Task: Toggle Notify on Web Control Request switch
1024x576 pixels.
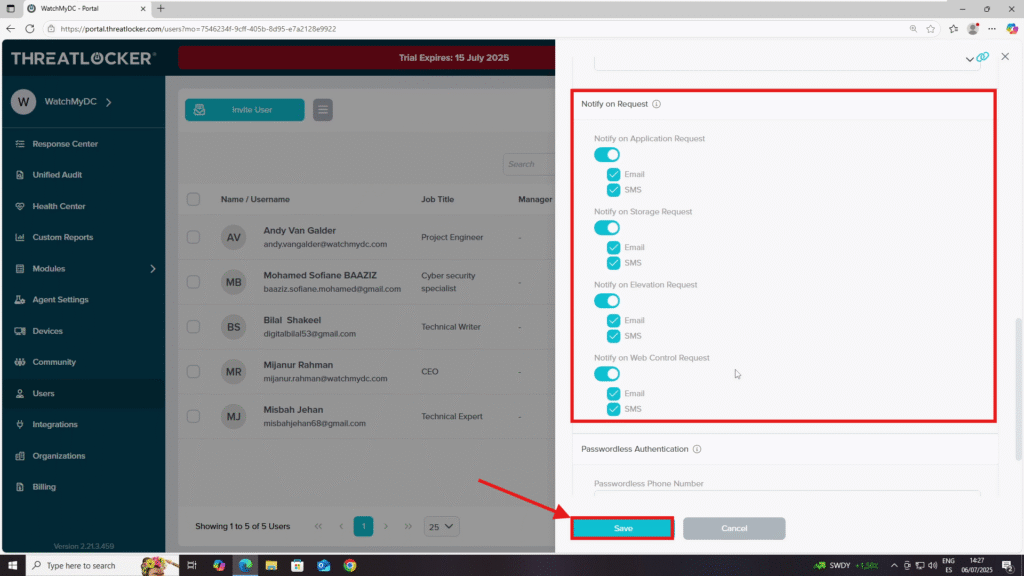Action: 607,374
